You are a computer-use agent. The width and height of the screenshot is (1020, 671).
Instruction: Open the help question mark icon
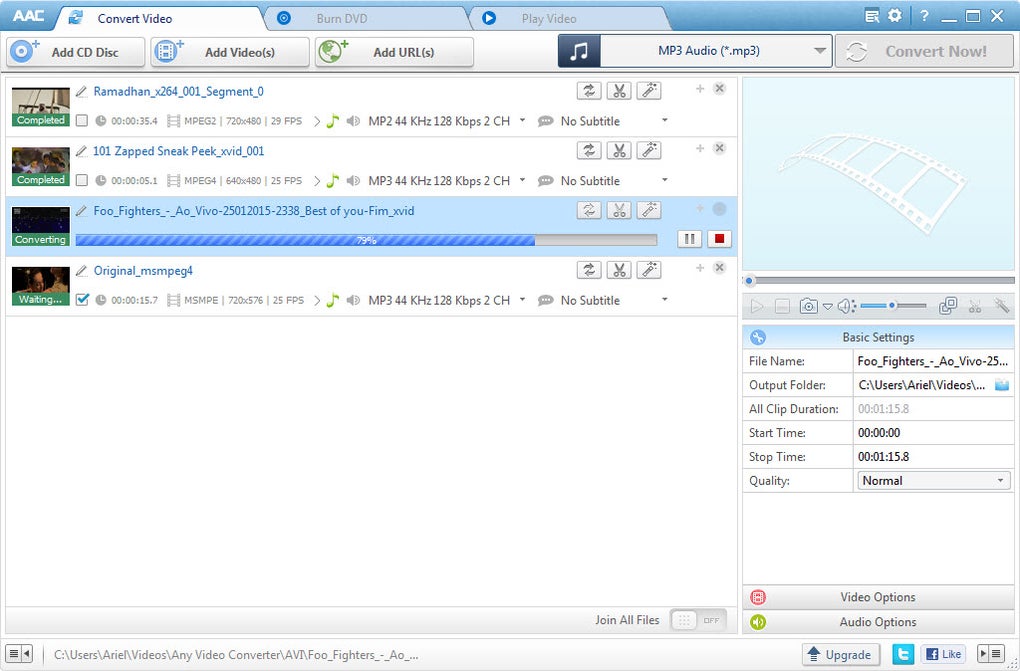coord(924,16)
